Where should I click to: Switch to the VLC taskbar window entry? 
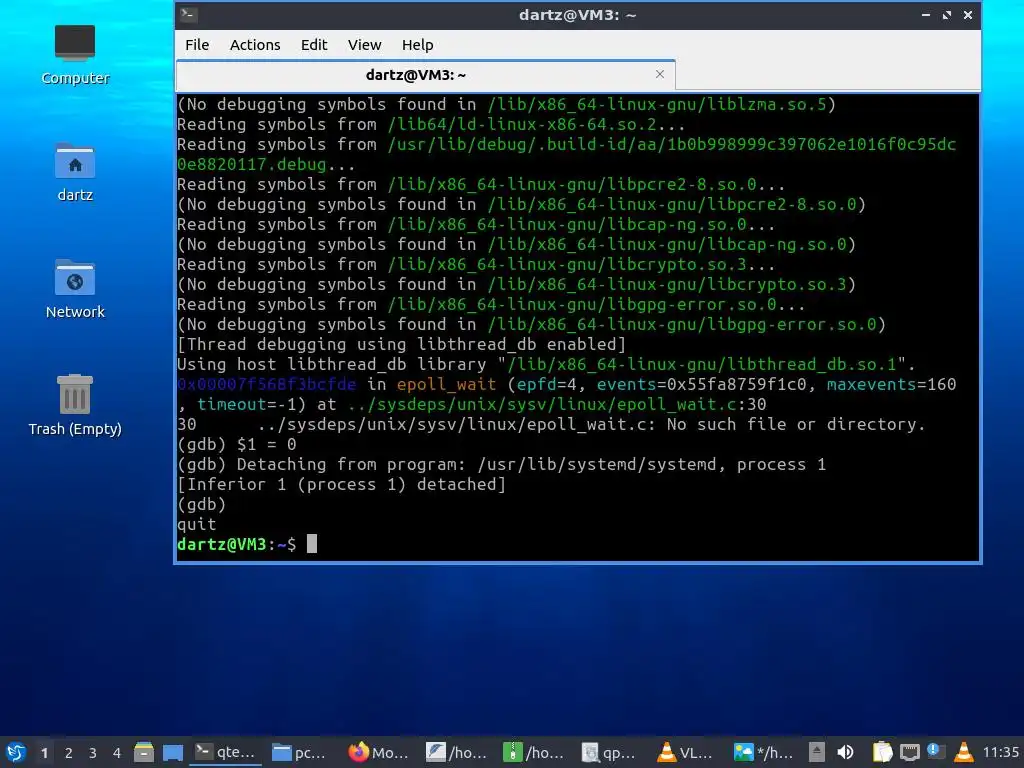(686, 752)
